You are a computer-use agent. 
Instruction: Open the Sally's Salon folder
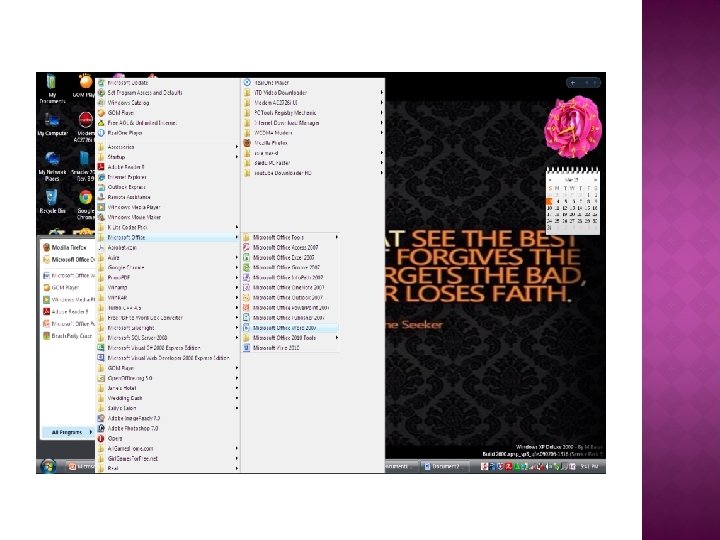[x=168, y=408]
